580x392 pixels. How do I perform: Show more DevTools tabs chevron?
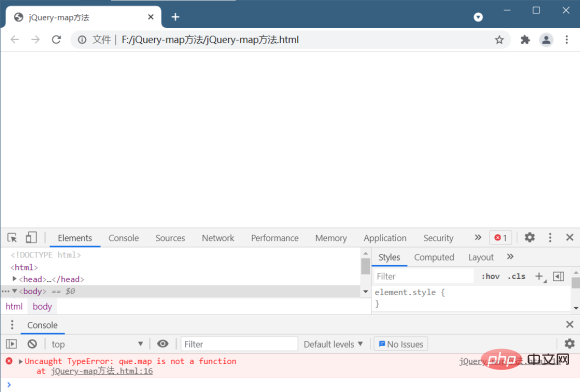pyautogui.click(x=478, y=237)
